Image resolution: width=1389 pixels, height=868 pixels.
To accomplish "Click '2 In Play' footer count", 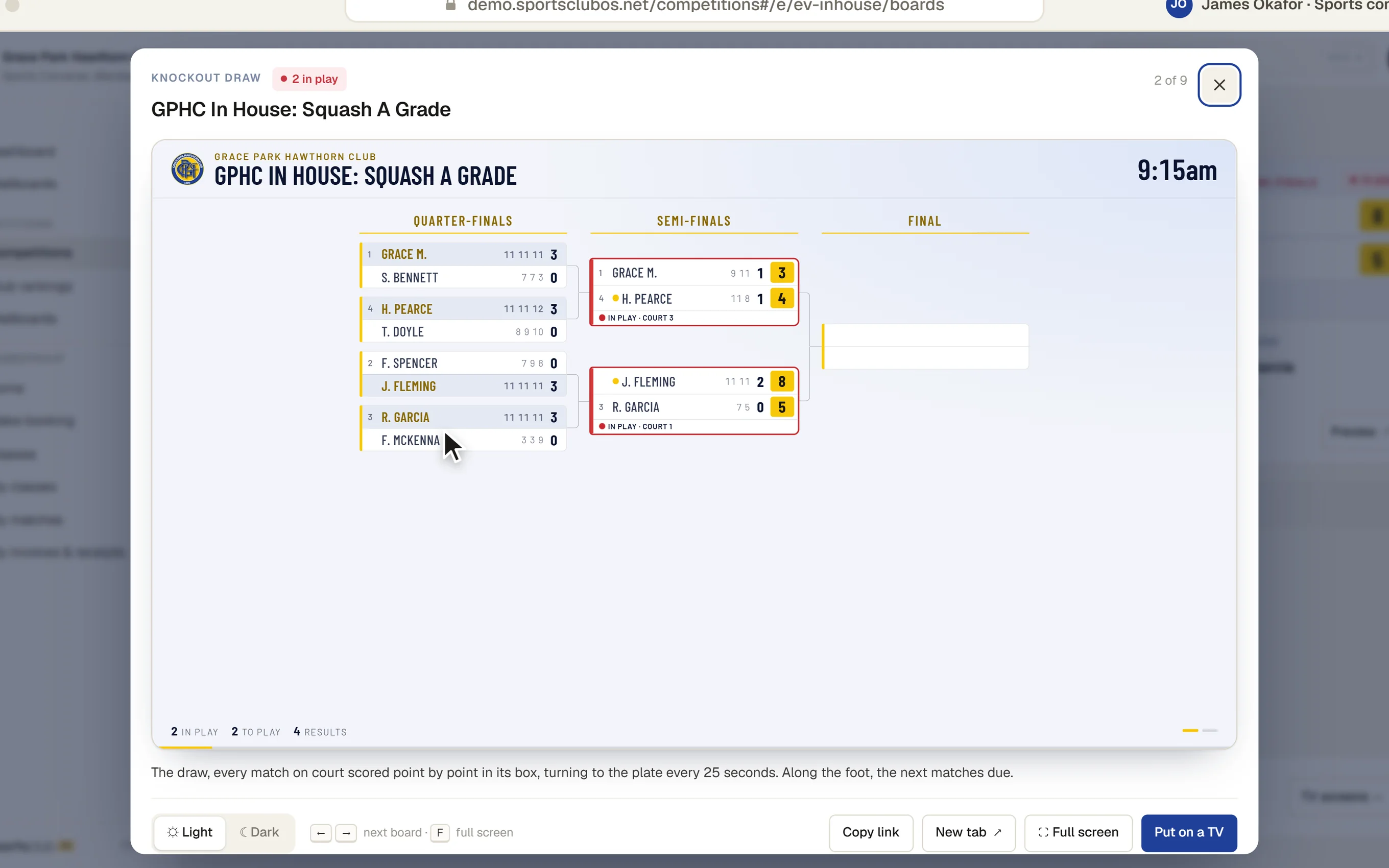I will click(195, 731).
